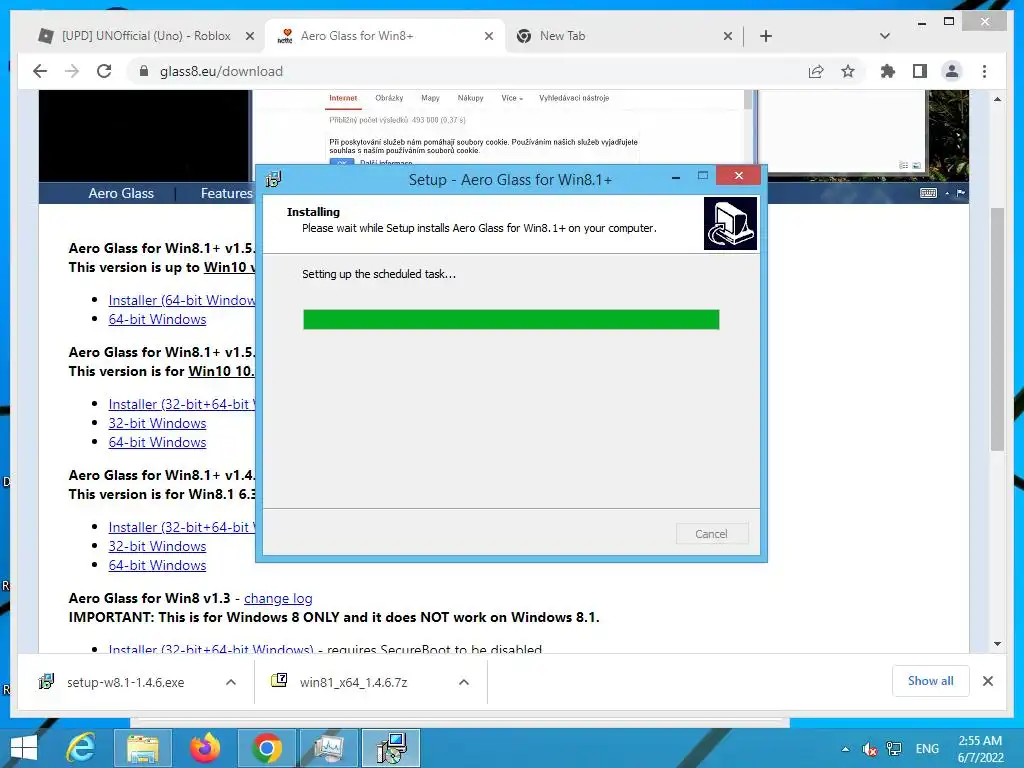The image size is (1024, 768).
Task: Expand options for win81_x64_1.4.6.7z download
Action: pyautogui.click(x=464, y=682)
